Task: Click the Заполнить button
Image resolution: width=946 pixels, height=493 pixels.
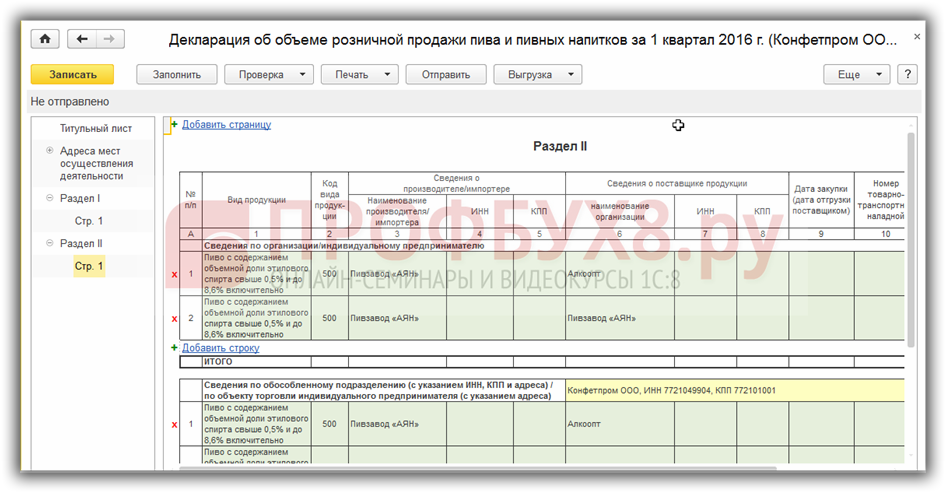Action: click(176, 74)
